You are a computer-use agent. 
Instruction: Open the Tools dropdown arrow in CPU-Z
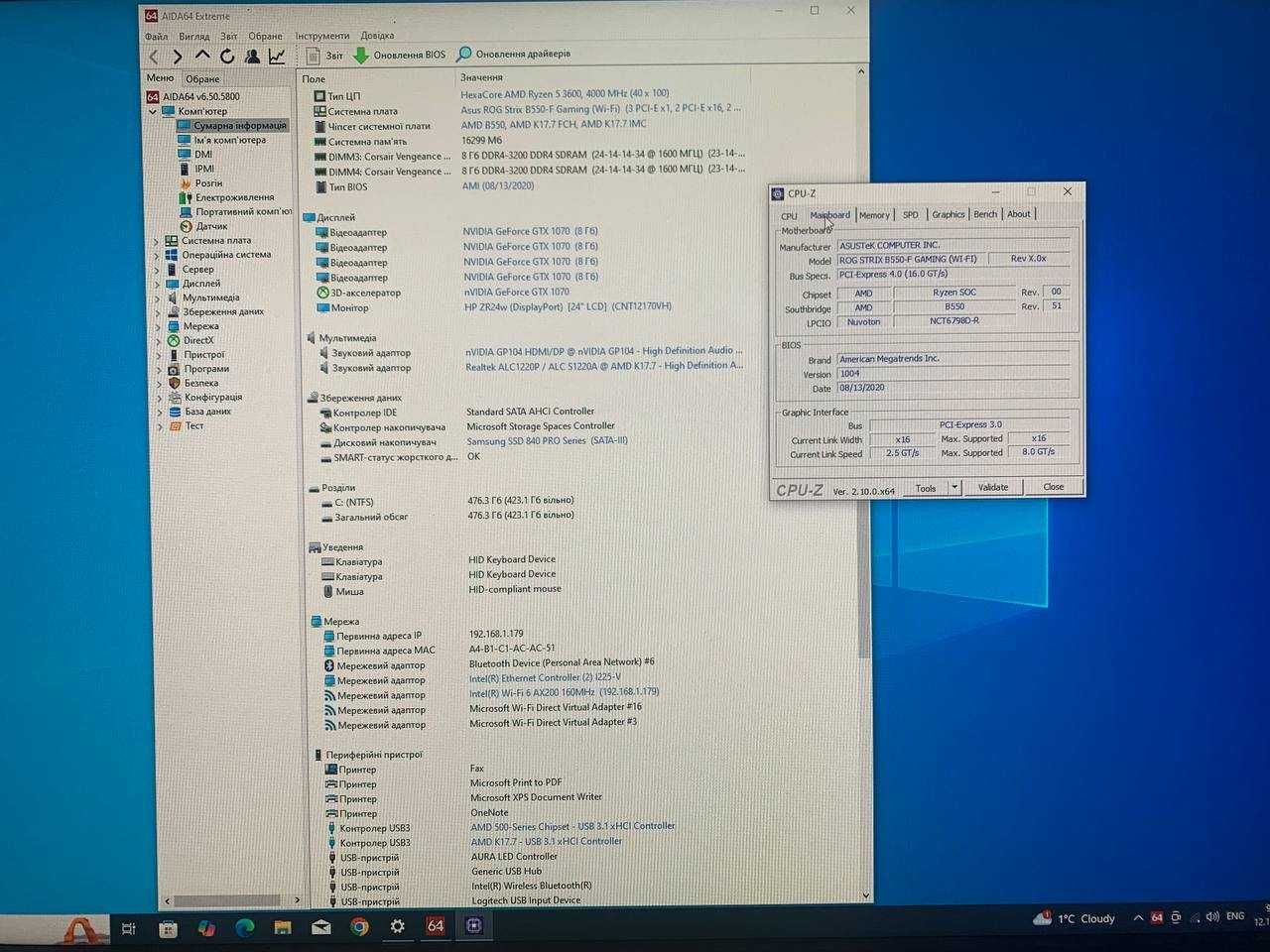[x=954, y=488]
